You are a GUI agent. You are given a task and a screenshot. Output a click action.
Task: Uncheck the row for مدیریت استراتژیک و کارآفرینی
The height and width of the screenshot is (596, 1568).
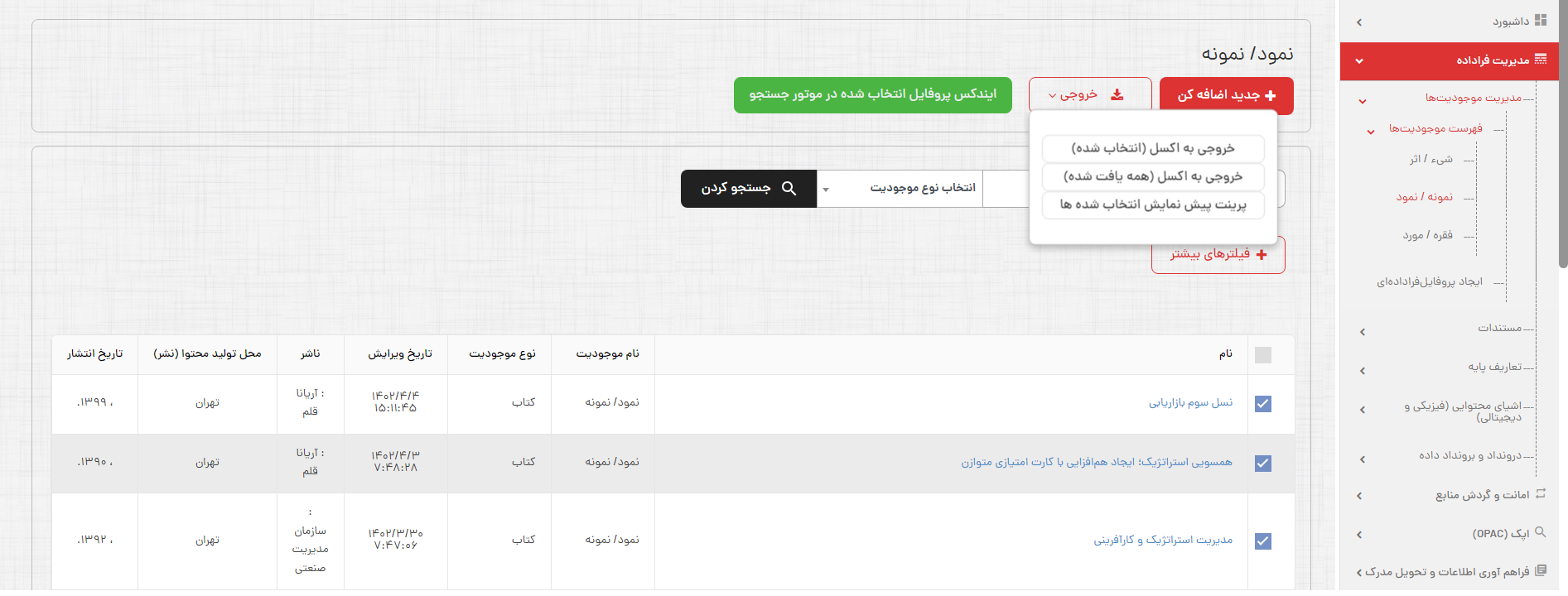[x=1263, y=541]
